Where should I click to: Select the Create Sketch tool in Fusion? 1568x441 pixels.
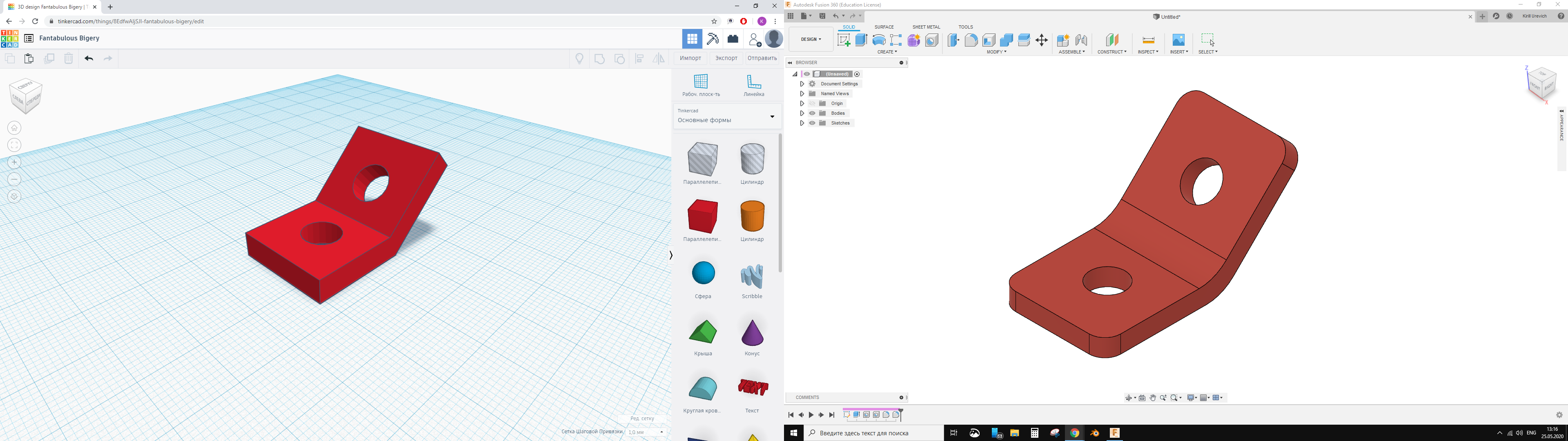[844, 40]
